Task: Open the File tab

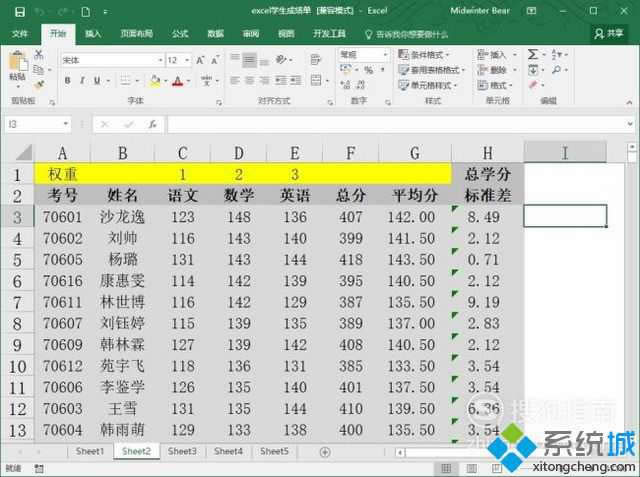Action: (x=19, y=34)
